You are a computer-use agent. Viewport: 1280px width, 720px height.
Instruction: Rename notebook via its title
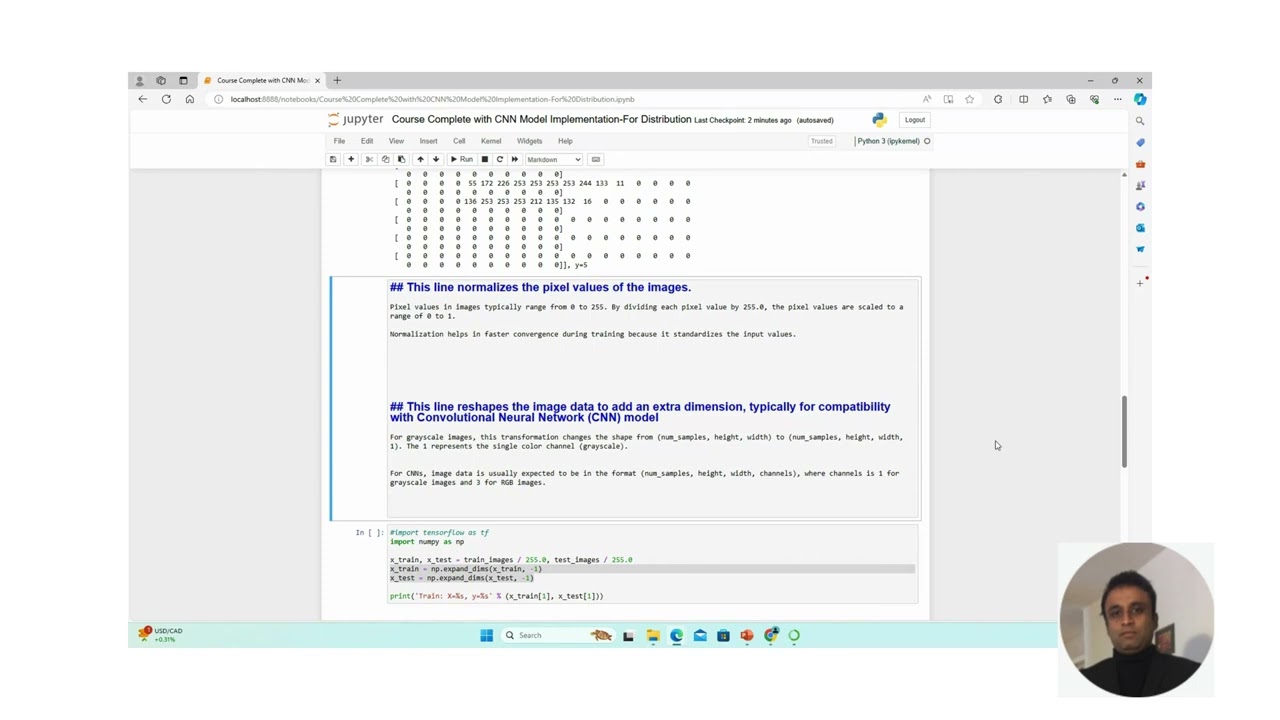pyautogui.click(x=541, y=119)
